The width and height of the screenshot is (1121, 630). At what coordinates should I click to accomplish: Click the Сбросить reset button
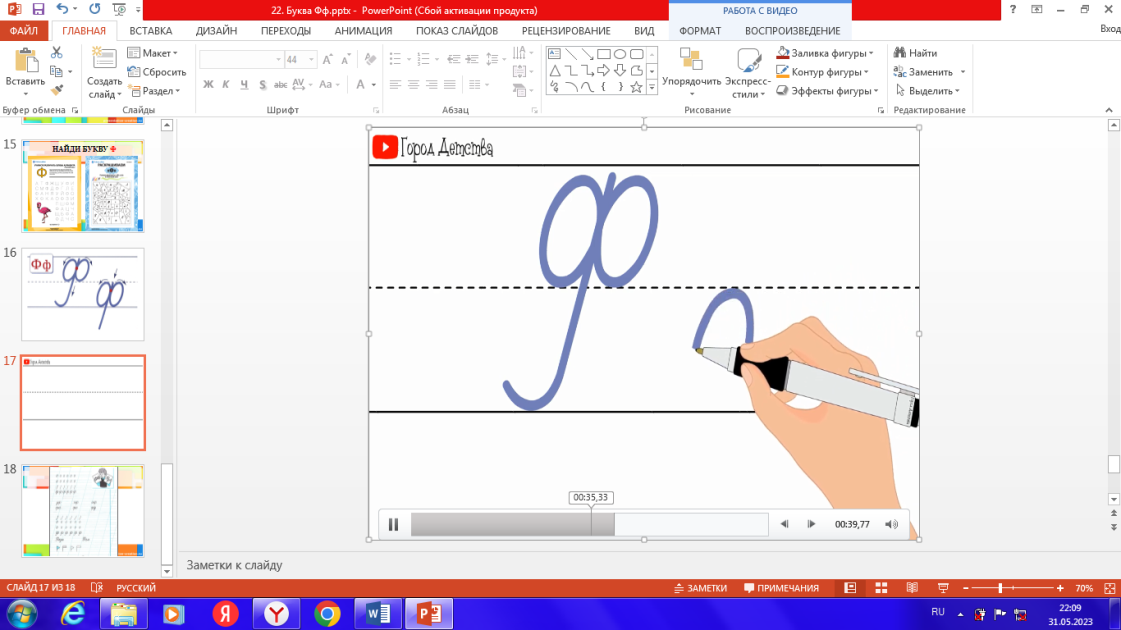[157, 72]
